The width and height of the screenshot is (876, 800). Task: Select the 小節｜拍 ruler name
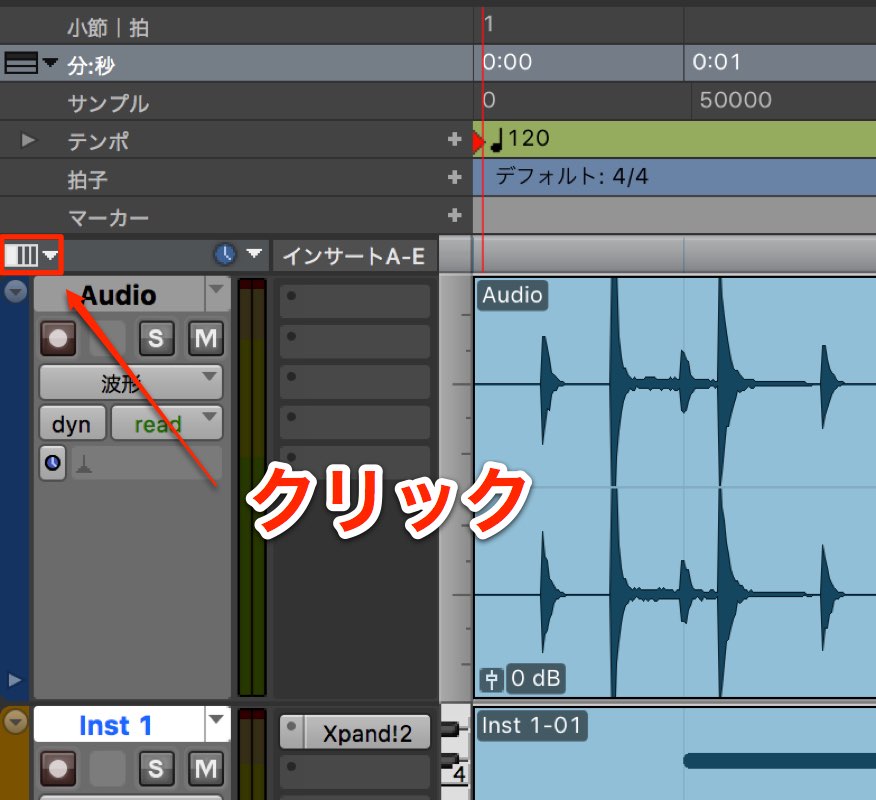point(108,27)
